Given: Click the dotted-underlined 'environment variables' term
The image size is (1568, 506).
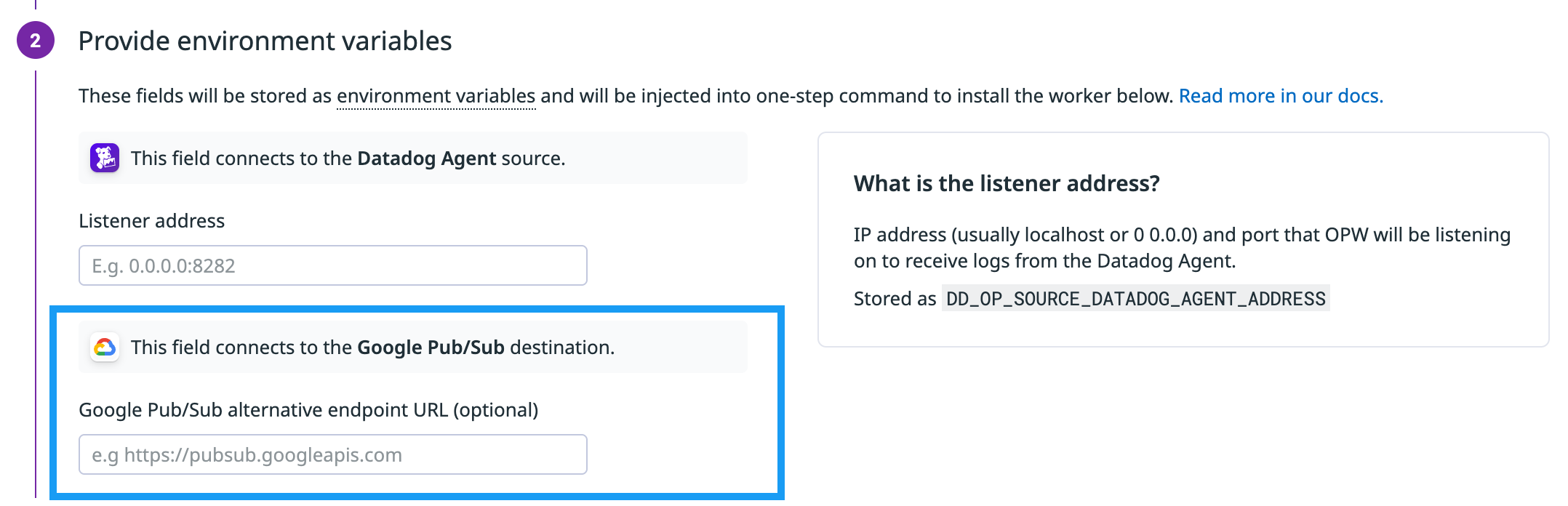Looking at the screenshot, I should pos(436,96).
